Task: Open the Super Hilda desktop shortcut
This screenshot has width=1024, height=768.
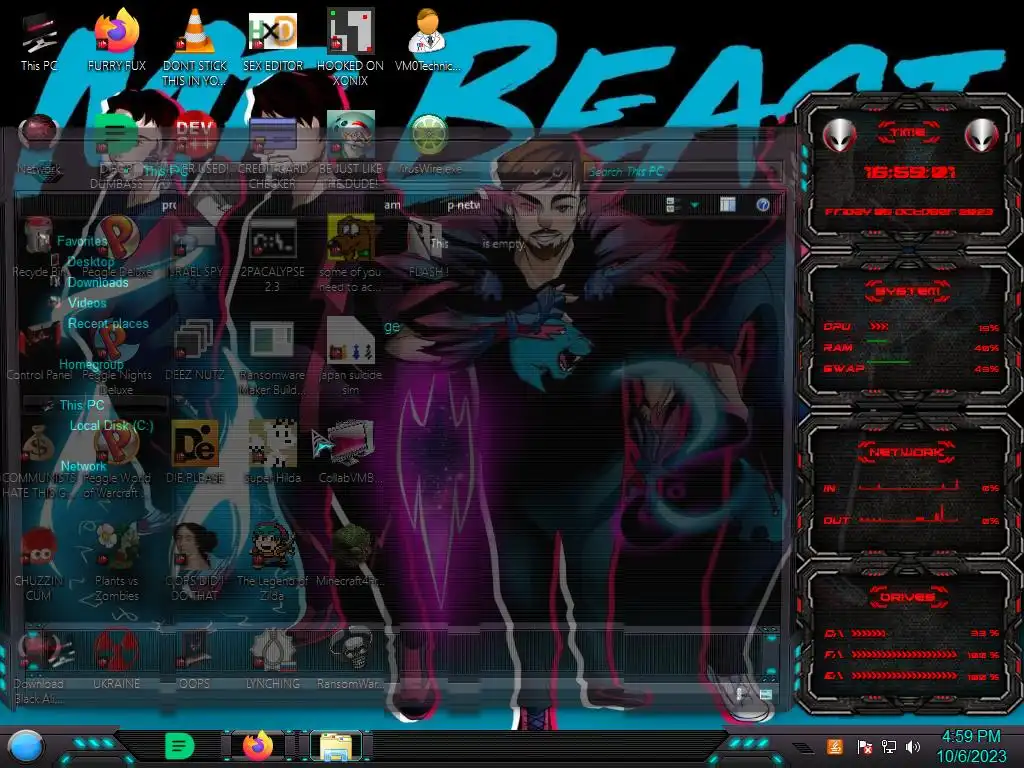Action: pyautogui.click(x=273, y=452)
